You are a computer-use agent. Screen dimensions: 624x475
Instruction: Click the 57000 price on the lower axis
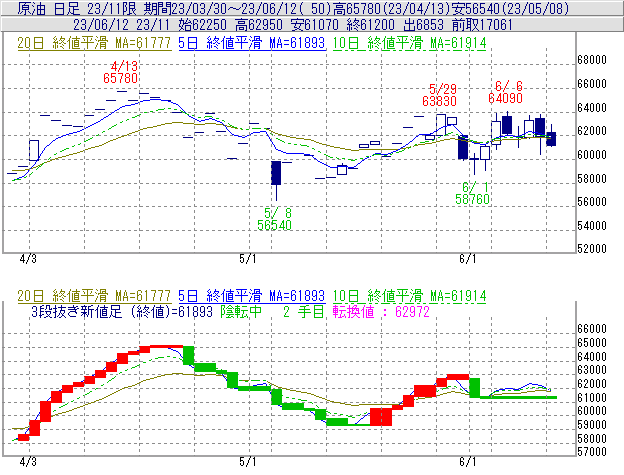click(592, 452)
